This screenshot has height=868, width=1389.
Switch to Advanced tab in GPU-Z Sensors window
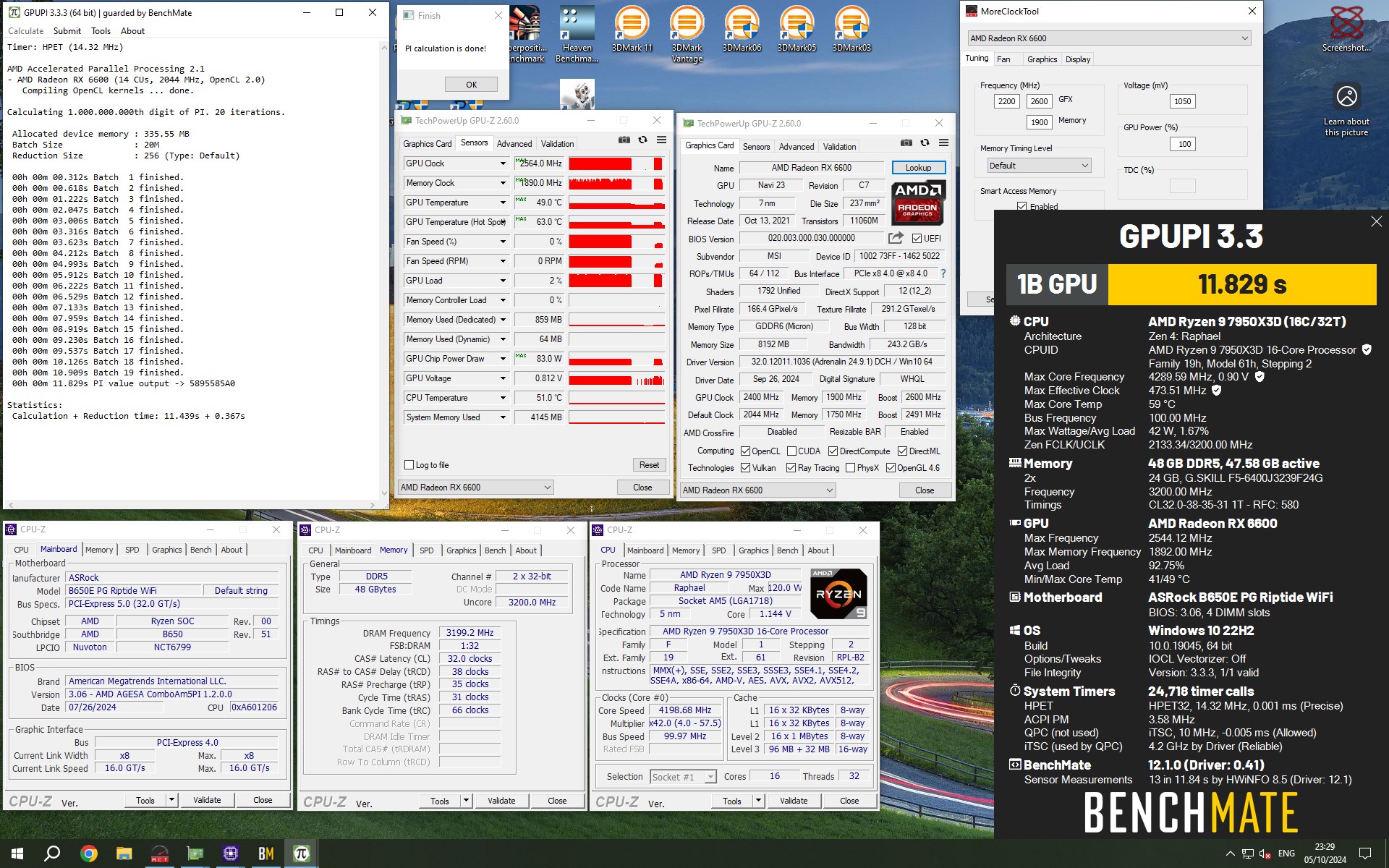pos(514,144)
